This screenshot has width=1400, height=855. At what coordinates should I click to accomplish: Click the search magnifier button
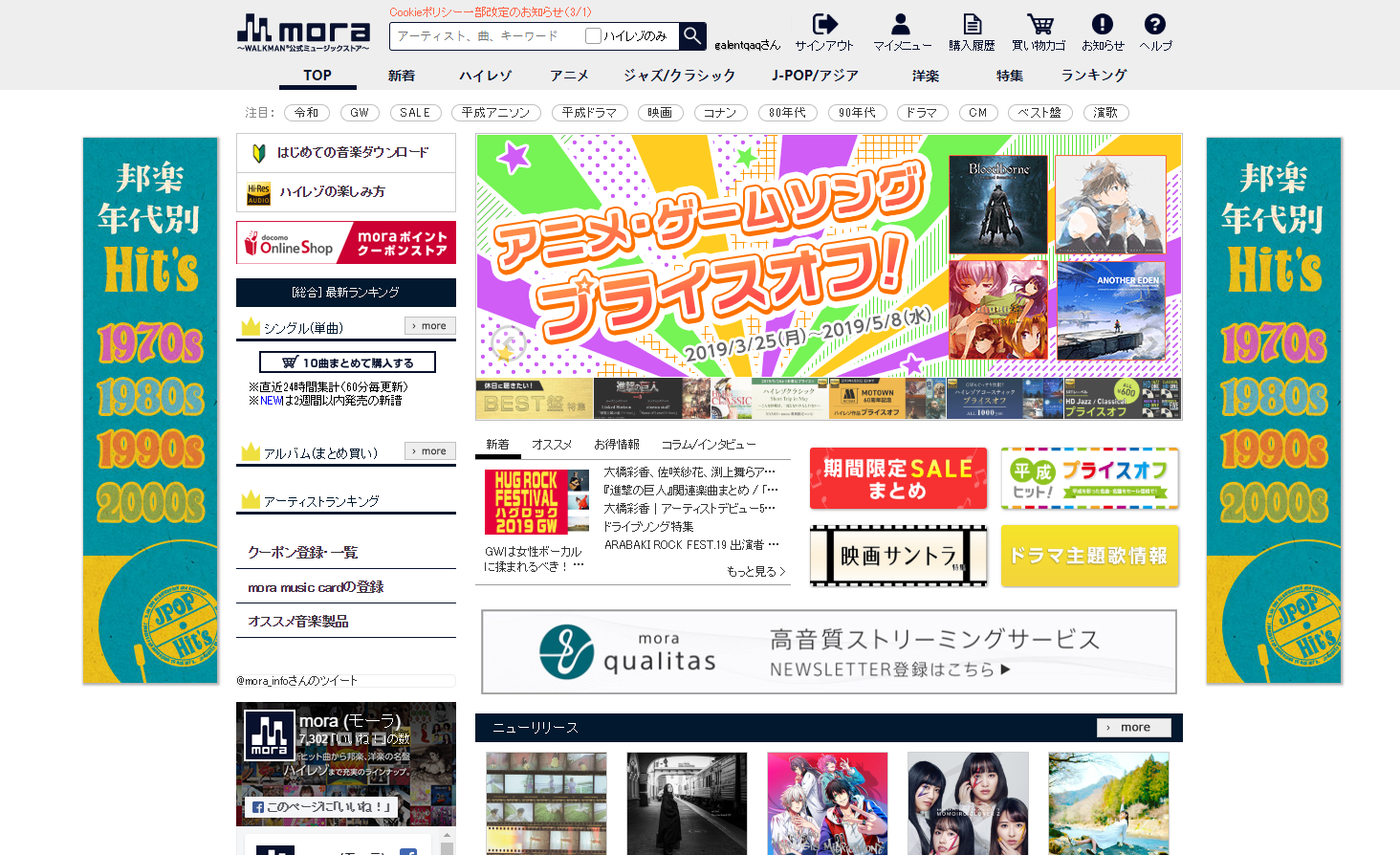coord(692,36)
